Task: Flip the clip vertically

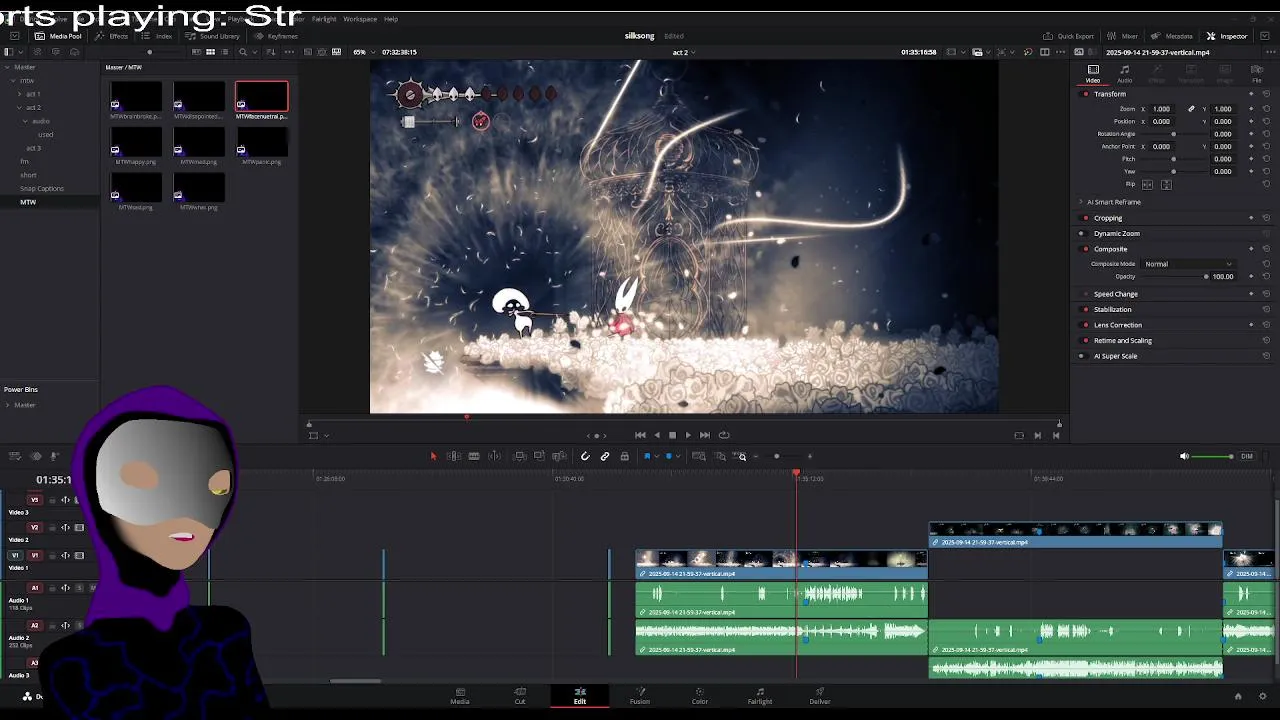Action: tap(1166, 184)
